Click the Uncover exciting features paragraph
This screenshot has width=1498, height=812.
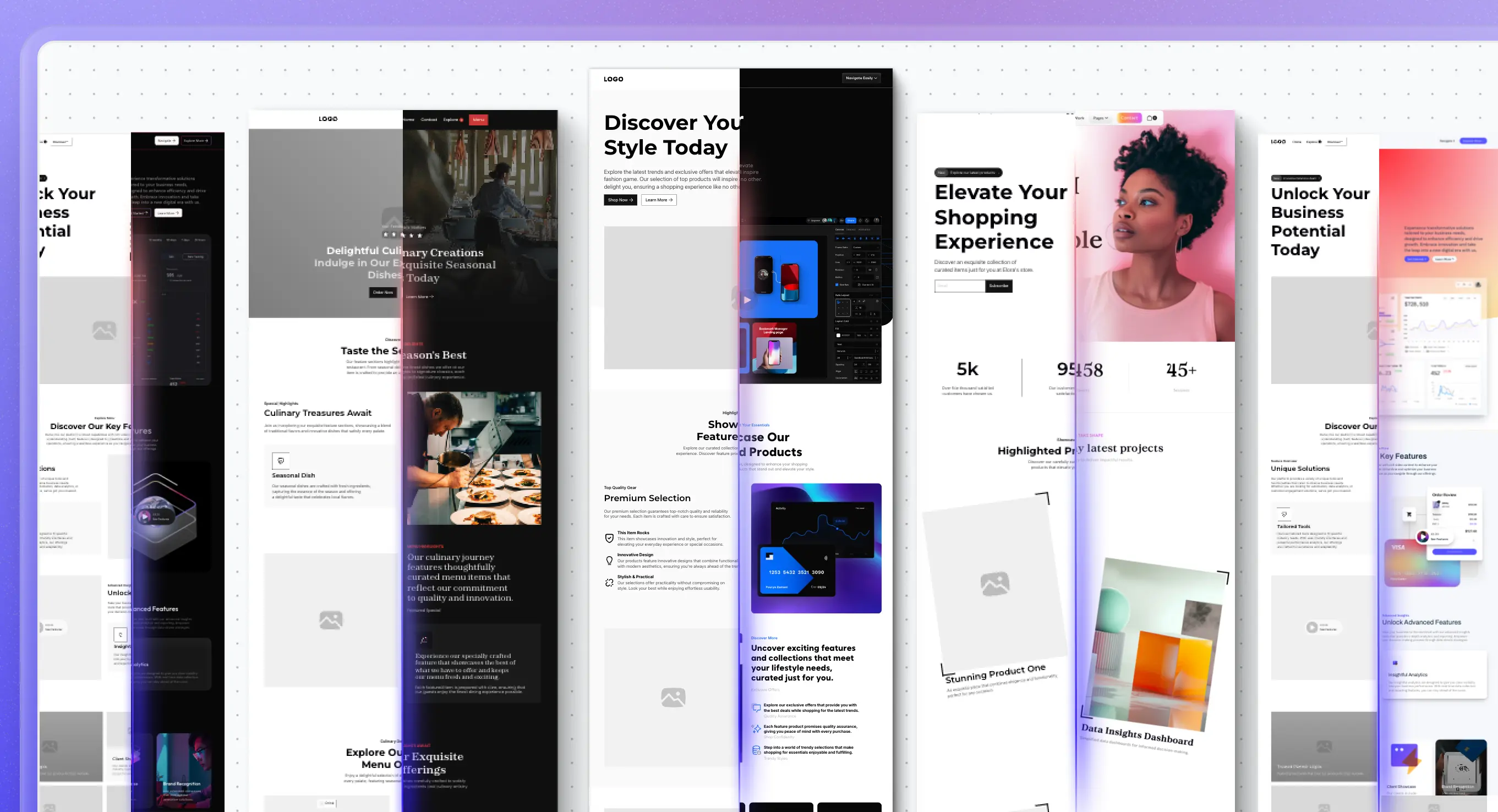(803, 662)
